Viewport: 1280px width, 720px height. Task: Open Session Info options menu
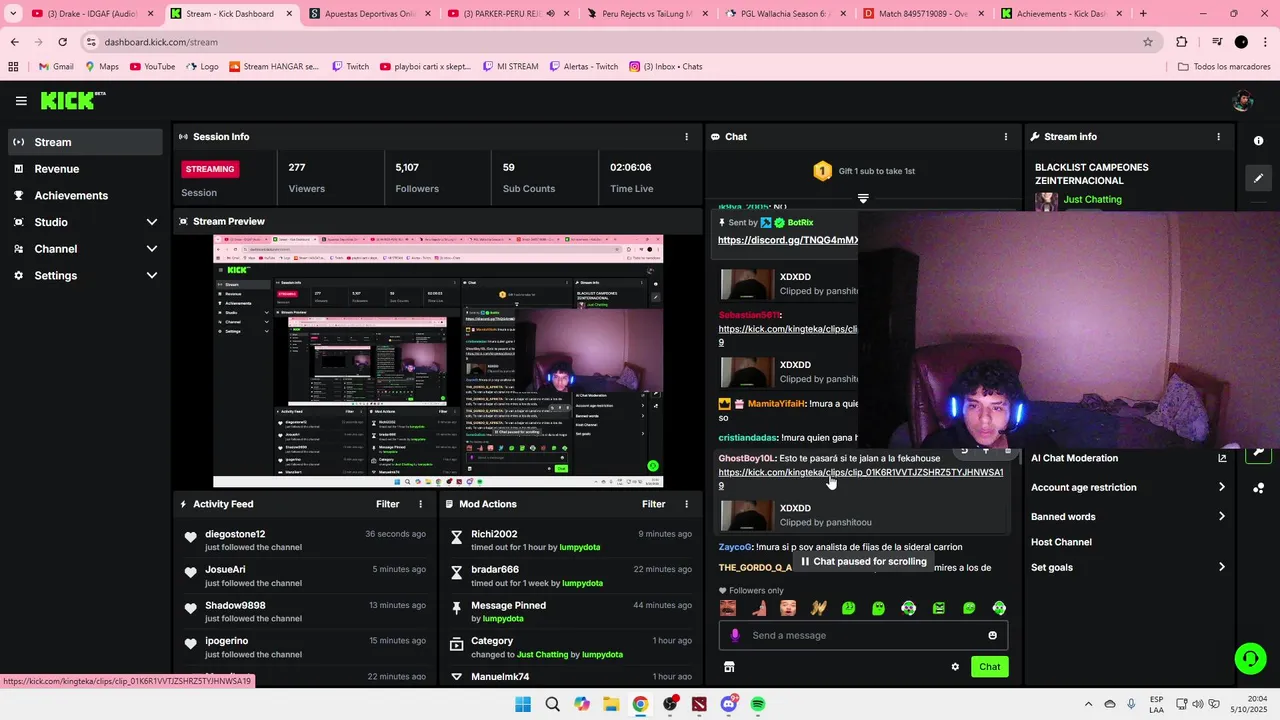686,137
